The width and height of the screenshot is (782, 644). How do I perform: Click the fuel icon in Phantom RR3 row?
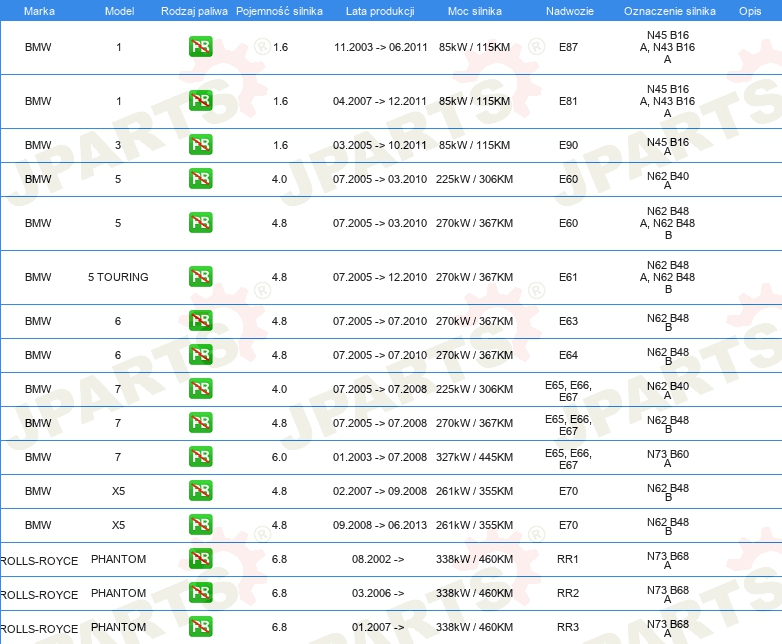(x=200, y=627)
